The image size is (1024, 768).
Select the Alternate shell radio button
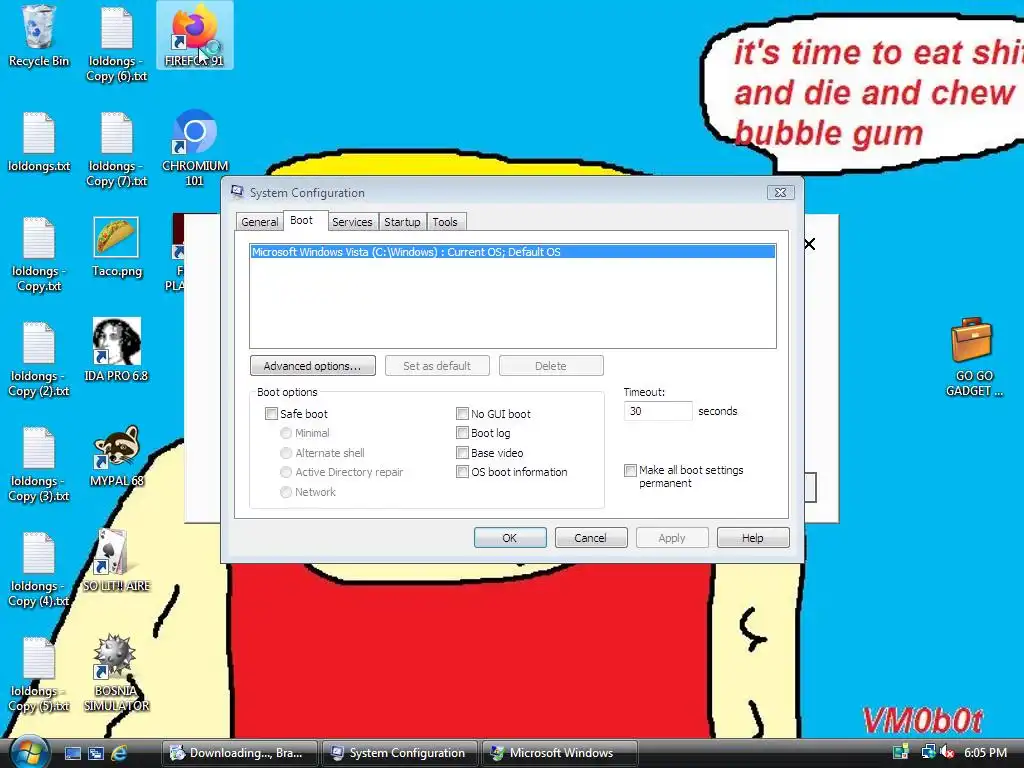tap(285, 453)
